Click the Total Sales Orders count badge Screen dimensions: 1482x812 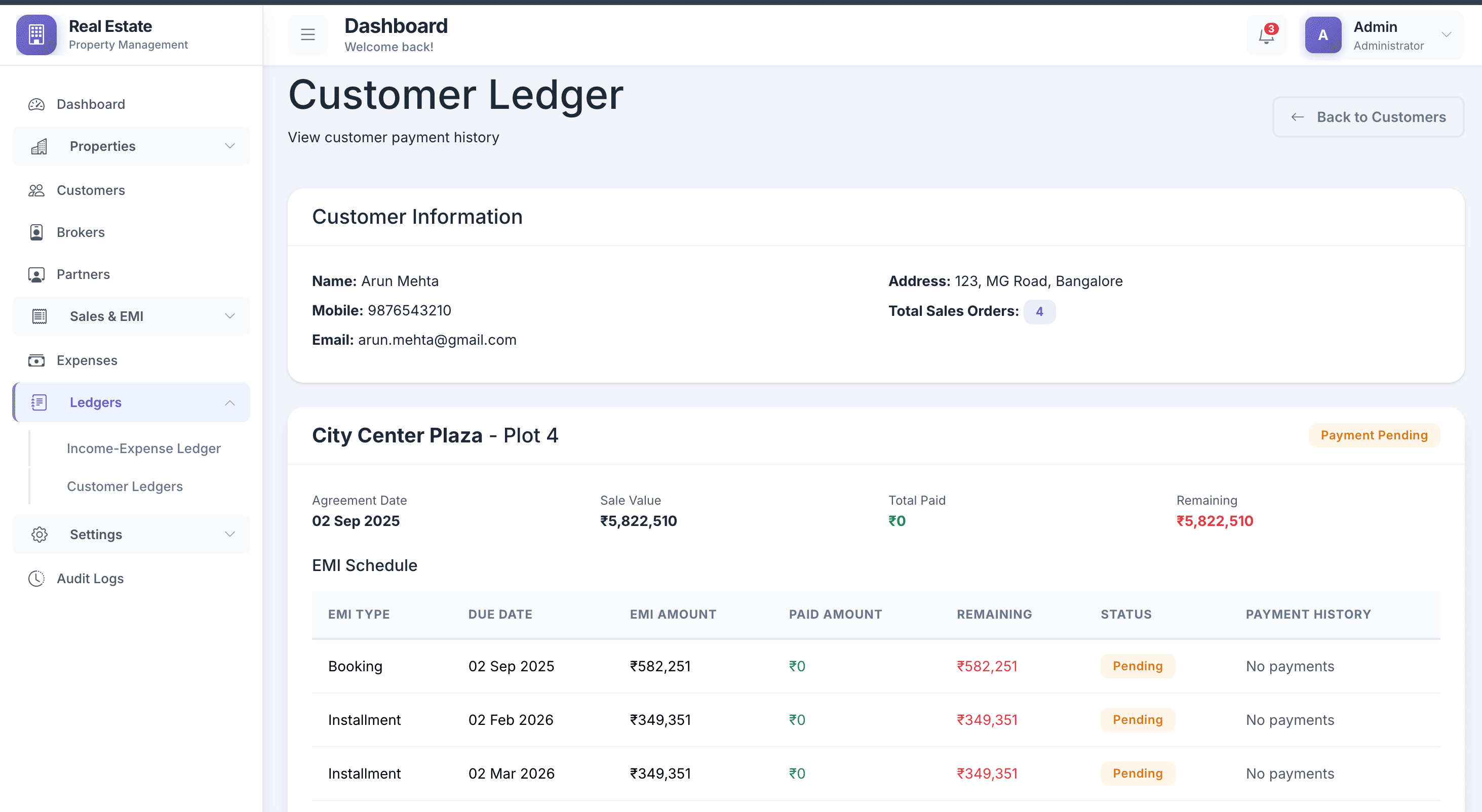point(1039,312)
